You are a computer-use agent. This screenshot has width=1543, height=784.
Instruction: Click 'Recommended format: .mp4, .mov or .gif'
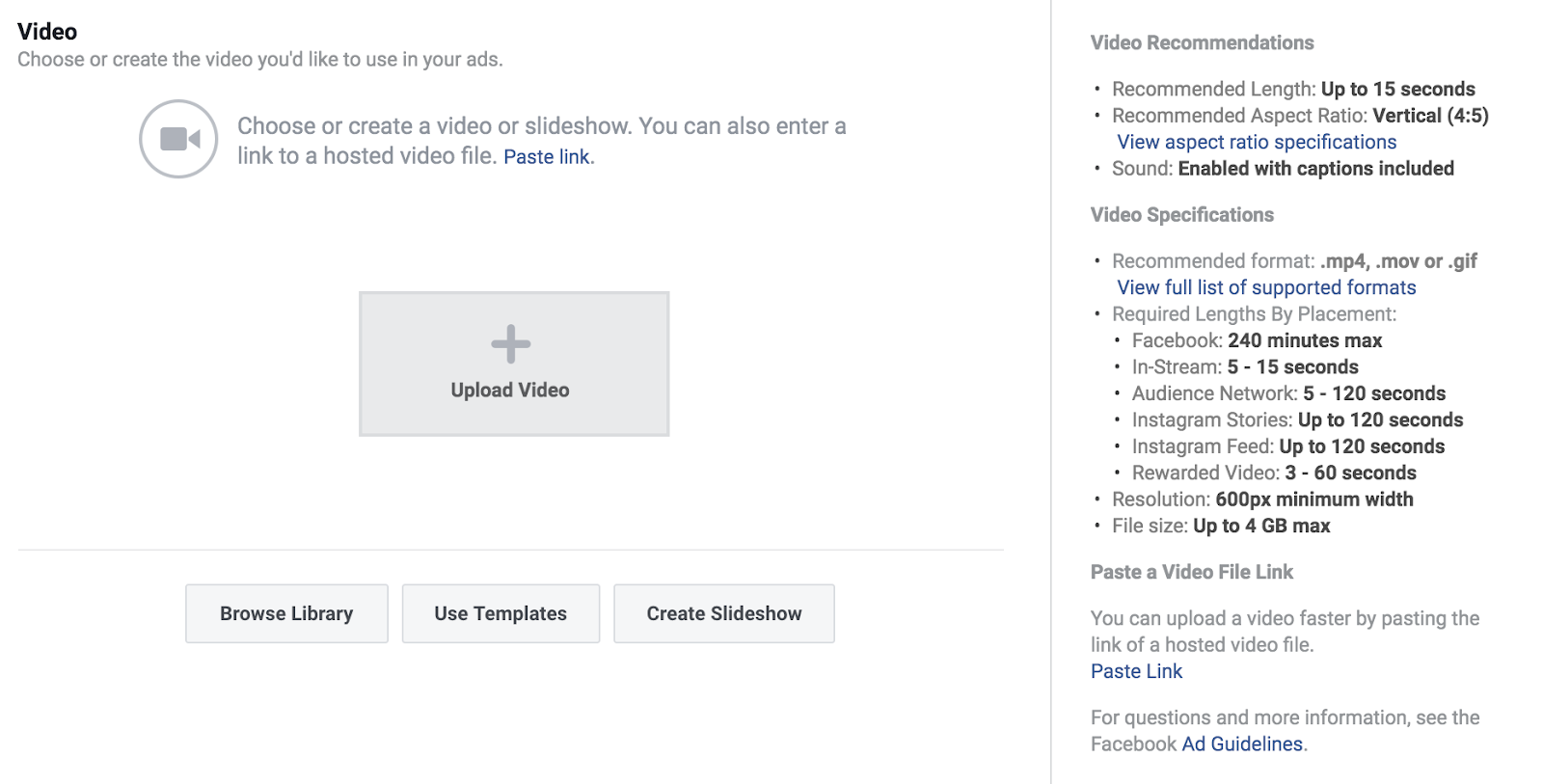tap(1294, 261)
